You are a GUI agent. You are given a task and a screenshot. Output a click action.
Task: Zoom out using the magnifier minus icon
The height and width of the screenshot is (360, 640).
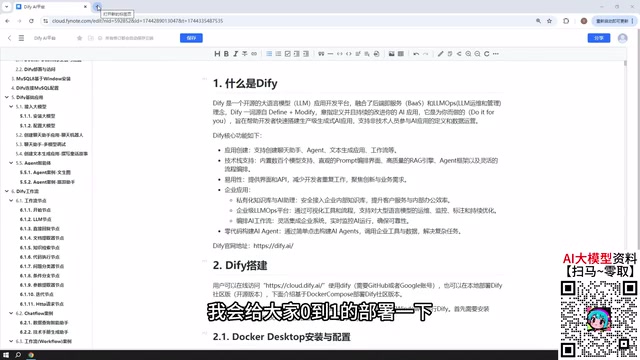477,54
